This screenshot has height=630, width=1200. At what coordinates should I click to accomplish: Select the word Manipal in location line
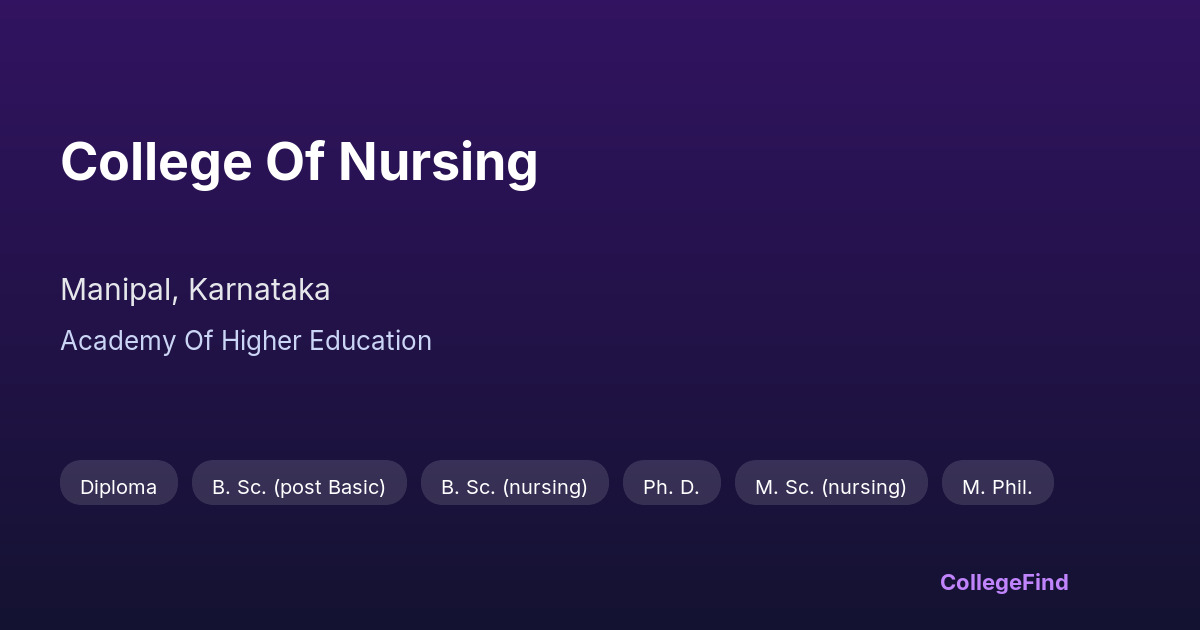(x=119, y=290)
